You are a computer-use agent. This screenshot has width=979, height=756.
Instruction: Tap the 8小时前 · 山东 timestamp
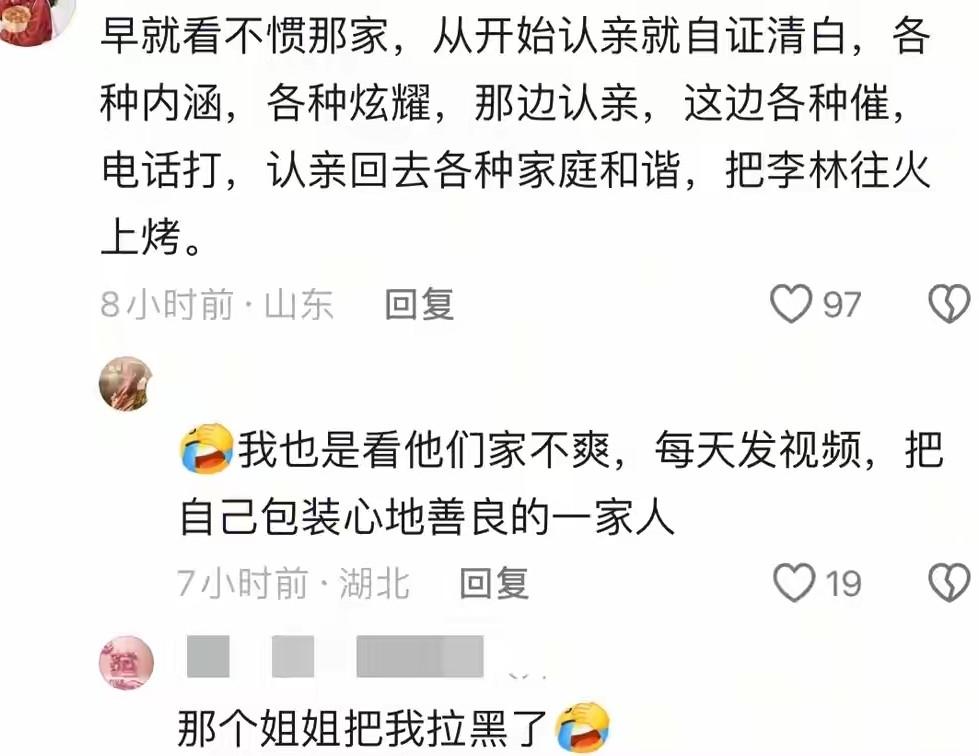click(217, 304)
